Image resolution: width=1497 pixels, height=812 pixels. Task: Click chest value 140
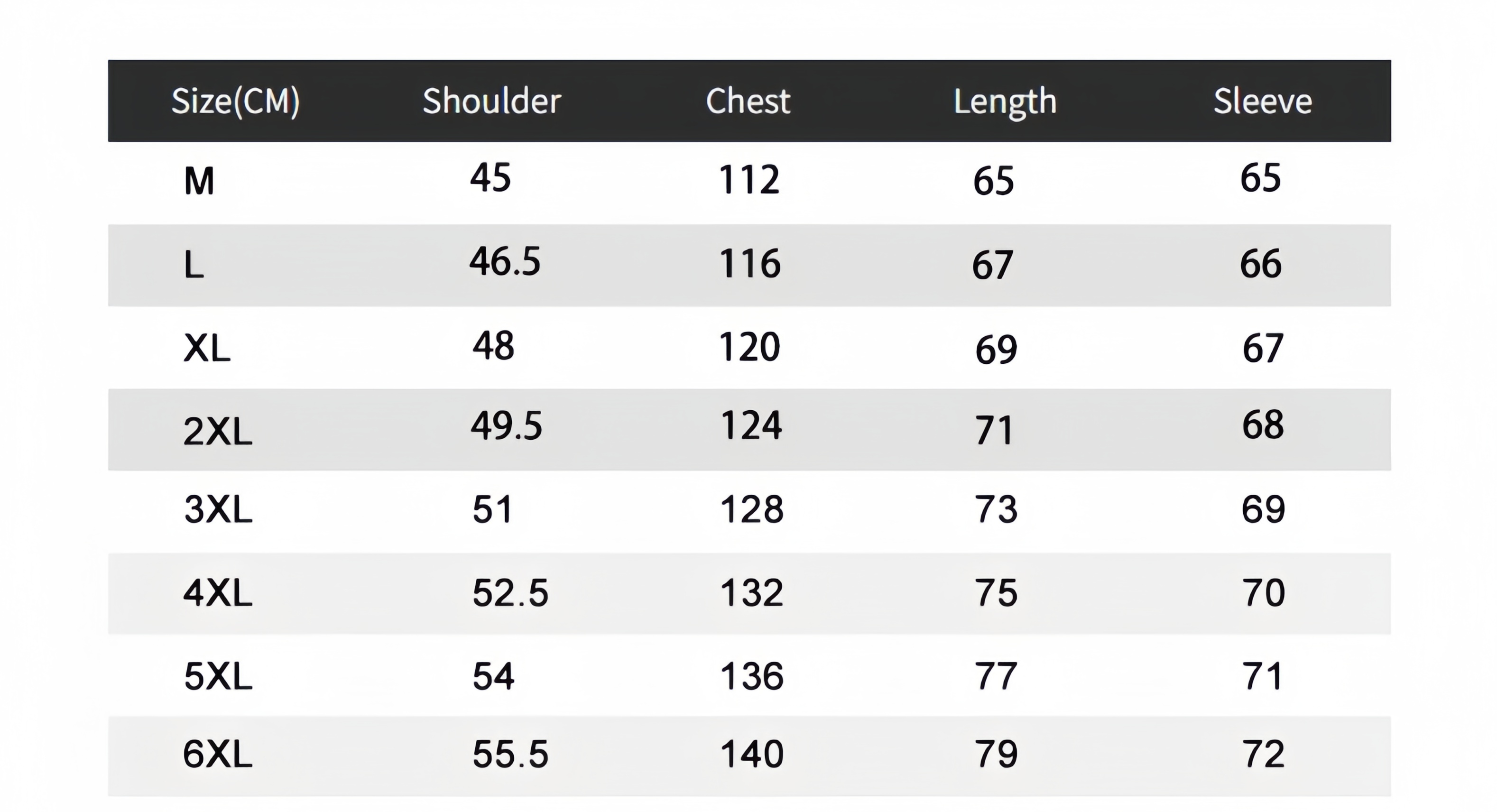(x=752, y=754)
